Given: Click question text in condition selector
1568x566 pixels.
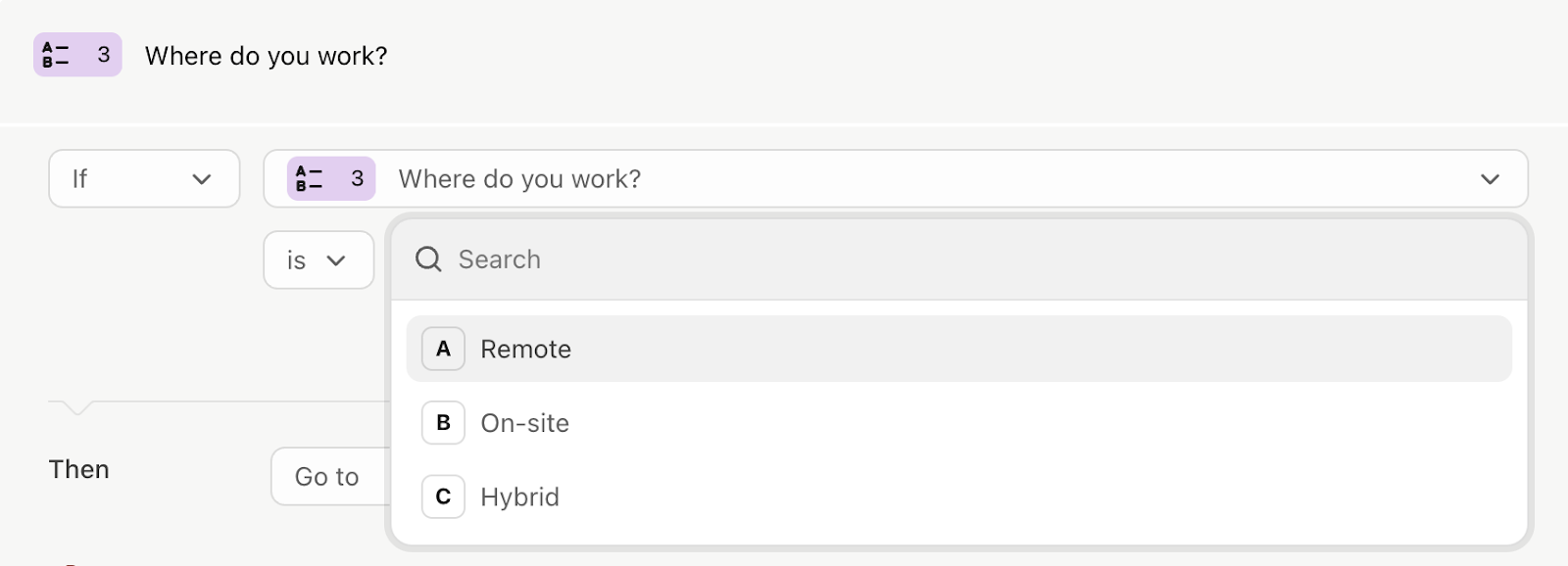Looking at the screenshot, I should pyautogui.click(x=519, y=179).
